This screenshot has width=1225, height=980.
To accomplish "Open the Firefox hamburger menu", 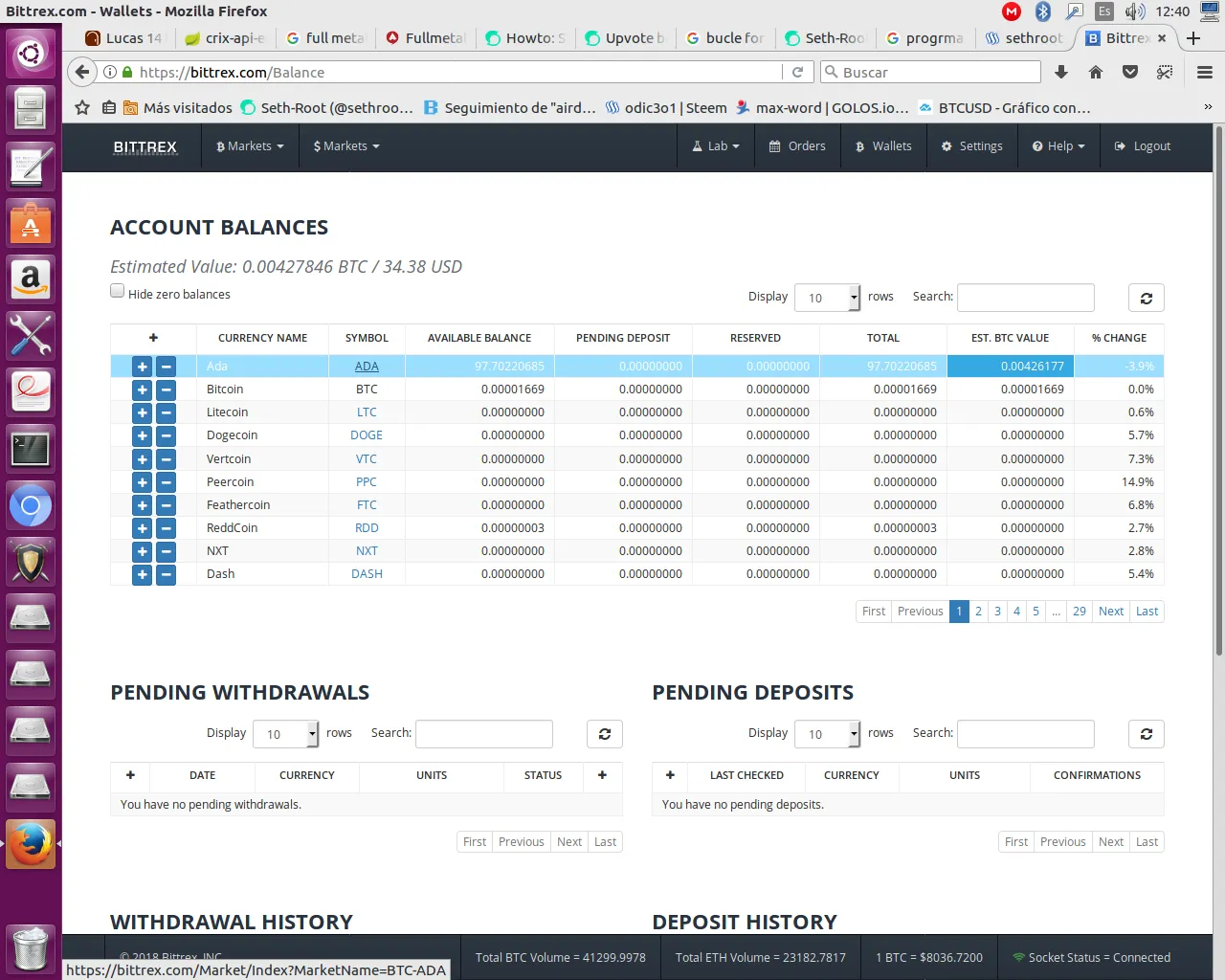I will pyautogui.click(x=1205, y=72).
